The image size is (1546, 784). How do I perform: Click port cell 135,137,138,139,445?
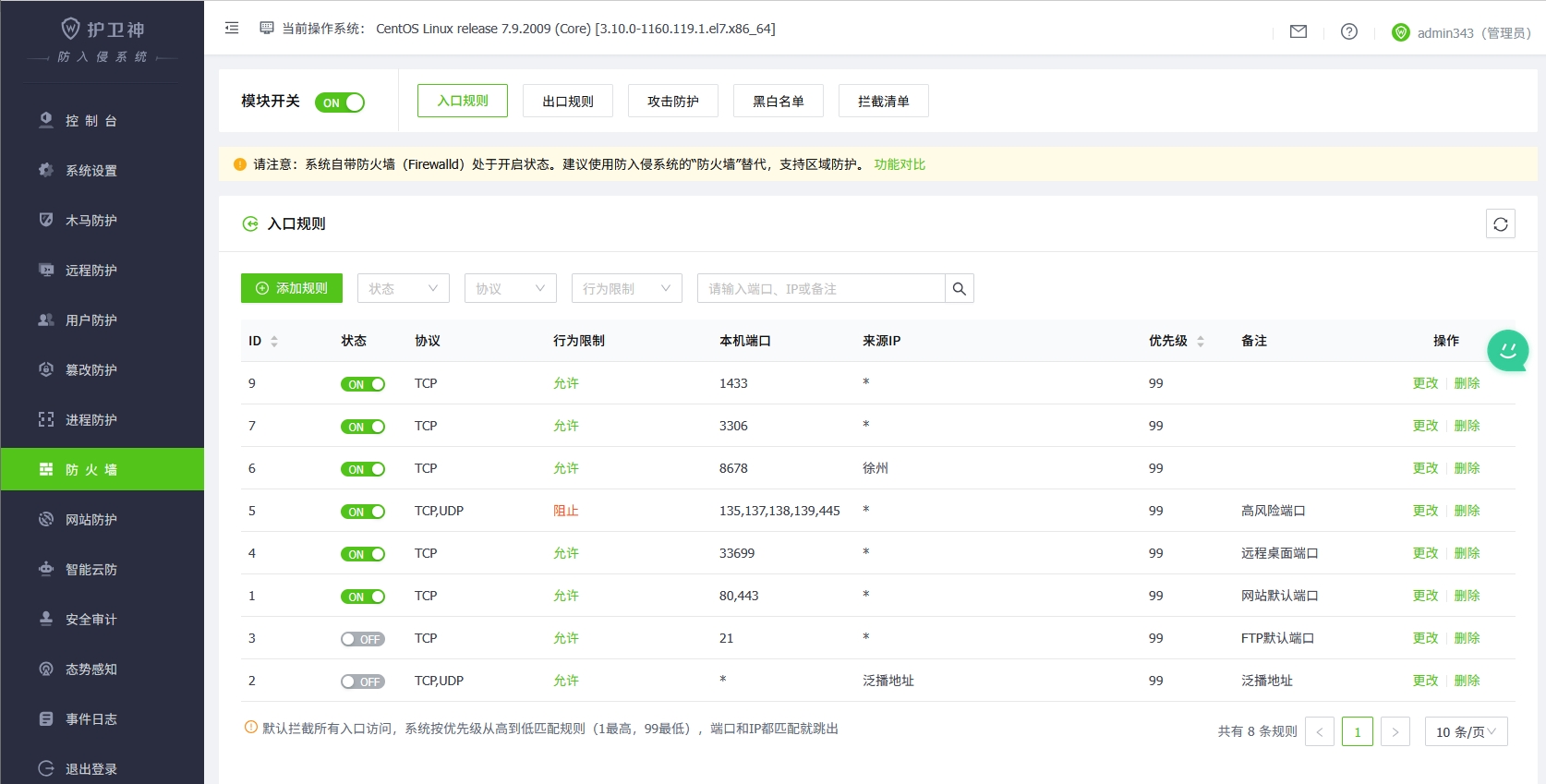[779, 511]
